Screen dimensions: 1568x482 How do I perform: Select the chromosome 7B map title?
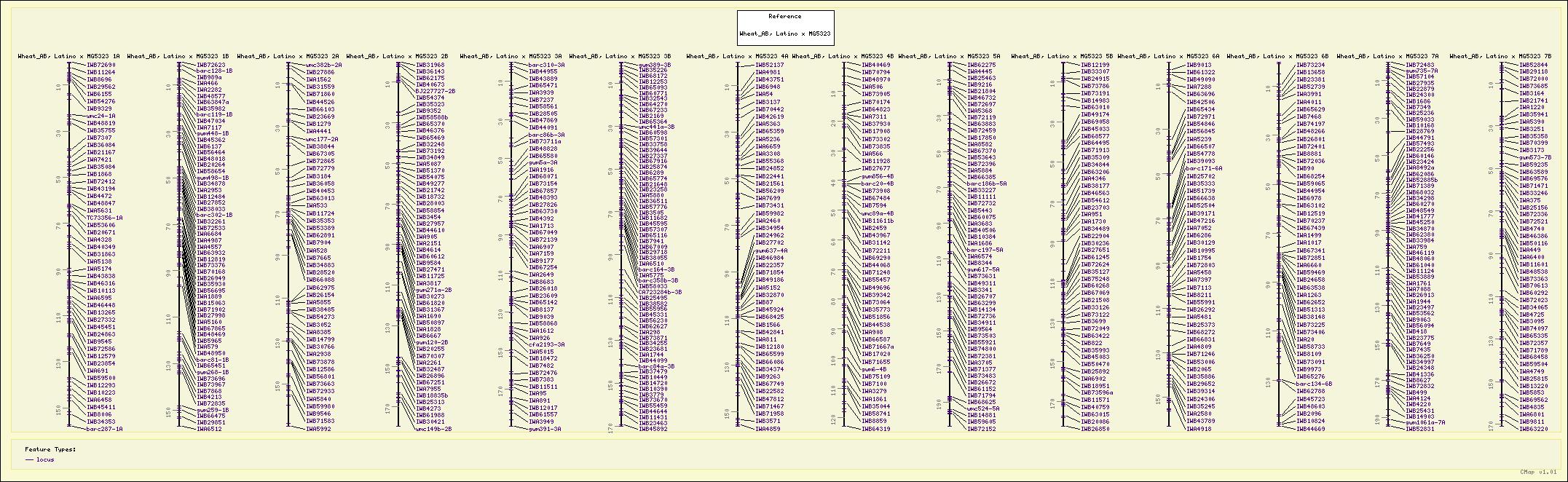click(x=1500, y=56)
